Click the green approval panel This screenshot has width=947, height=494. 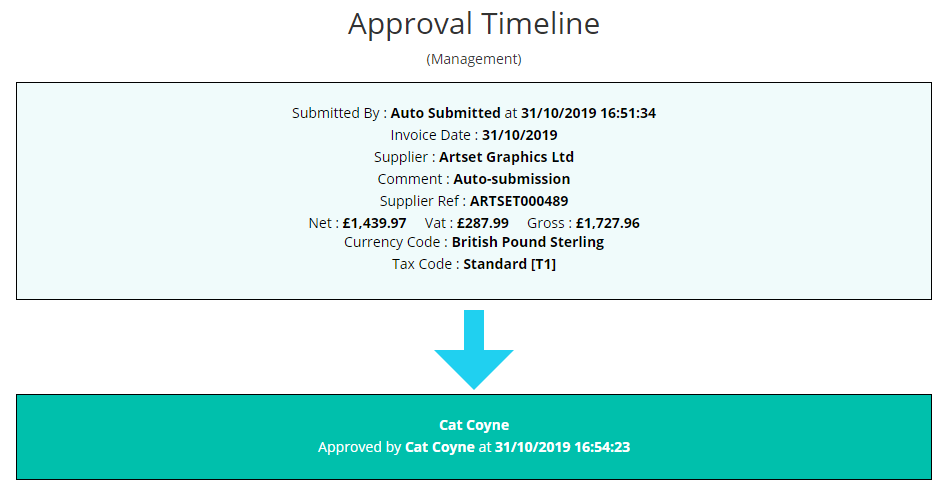pyautogui.click(x=474, y=437)
